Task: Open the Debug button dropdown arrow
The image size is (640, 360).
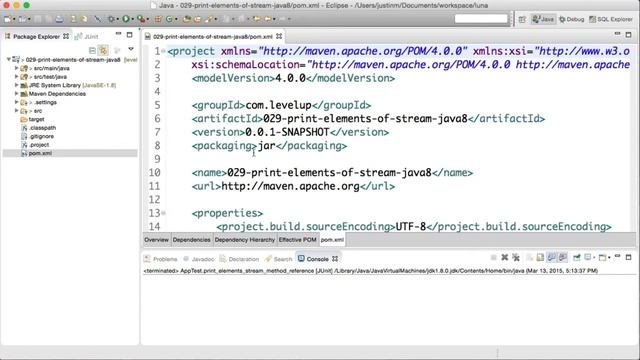Action: (x=117, y=19)
